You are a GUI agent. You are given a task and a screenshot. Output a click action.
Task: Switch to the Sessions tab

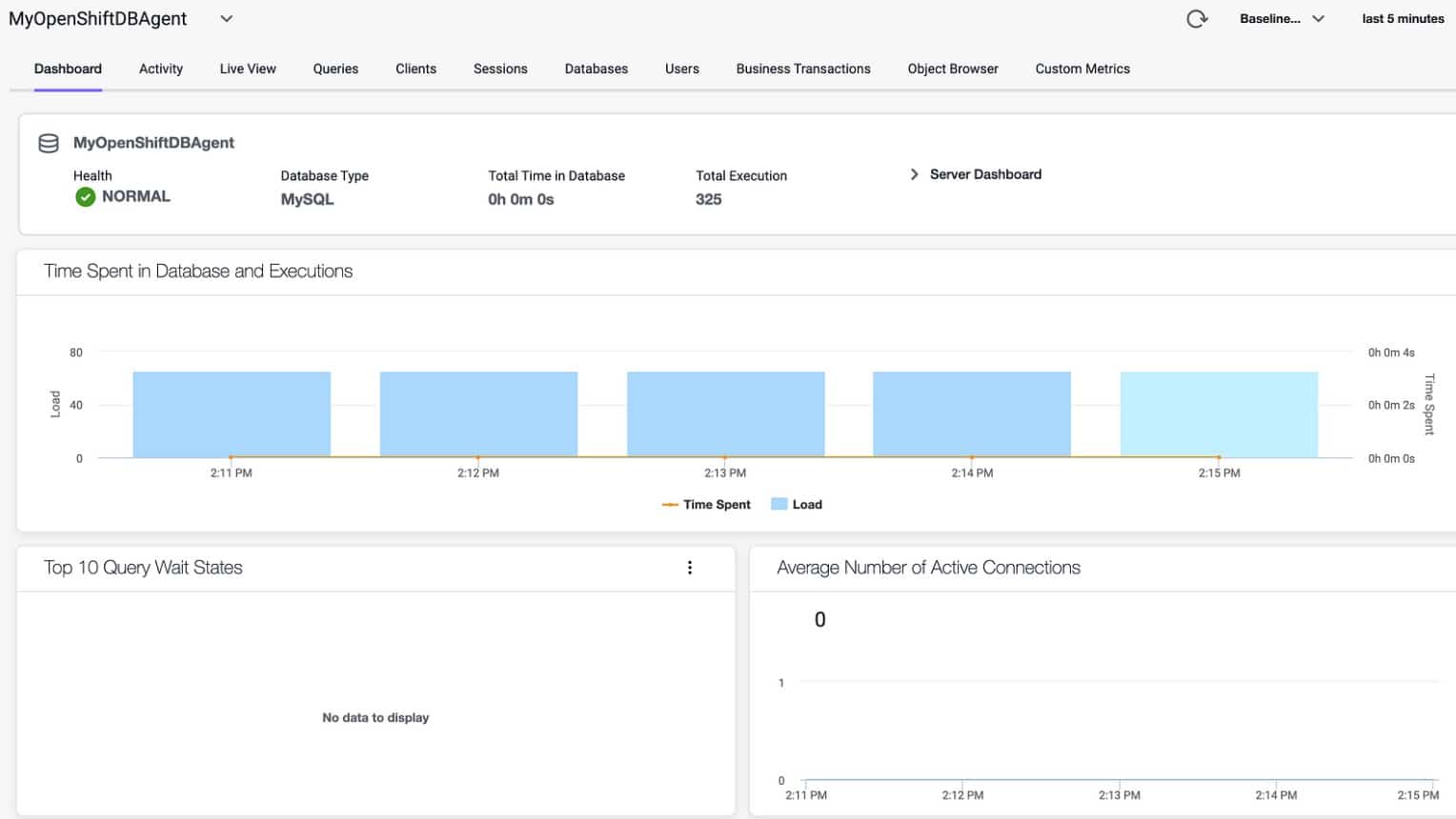(500, 69)
